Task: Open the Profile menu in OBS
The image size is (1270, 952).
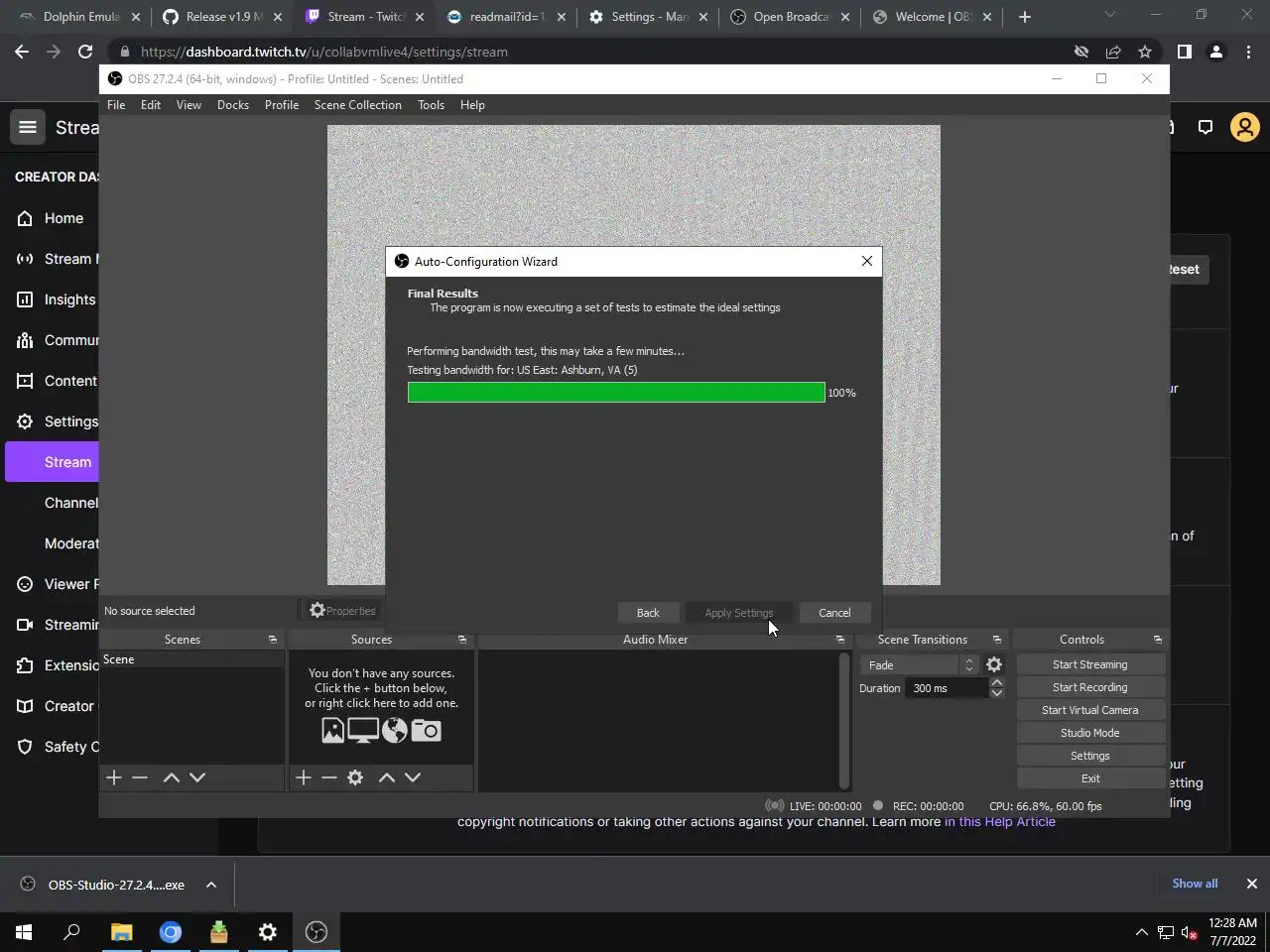Action: coord(282,105)
